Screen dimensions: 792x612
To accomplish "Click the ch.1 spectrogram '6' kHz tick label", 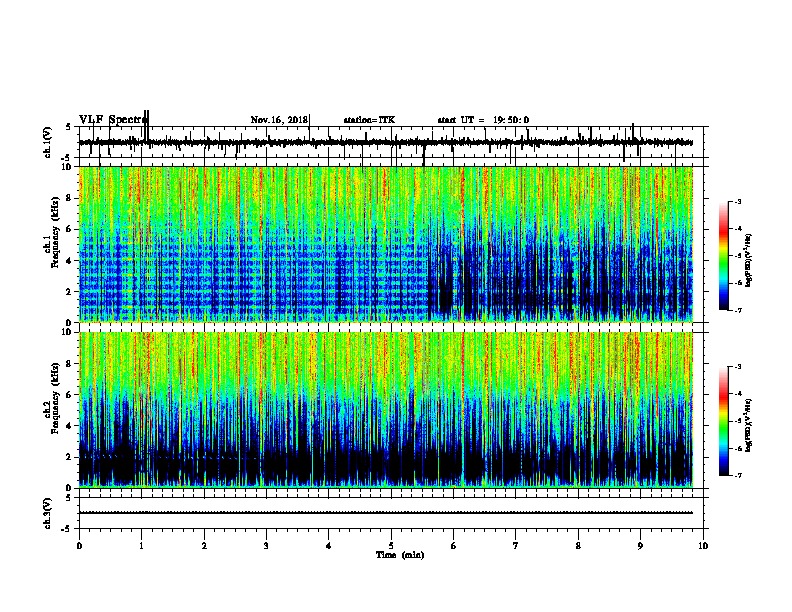I will [x=70, y=229].
